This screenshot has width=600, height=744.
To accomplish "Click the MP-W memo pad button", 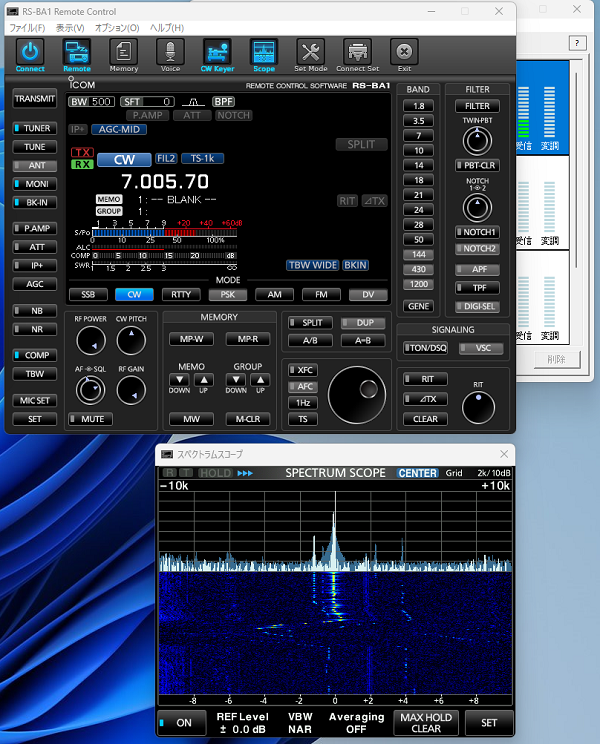I will (192, 339).
